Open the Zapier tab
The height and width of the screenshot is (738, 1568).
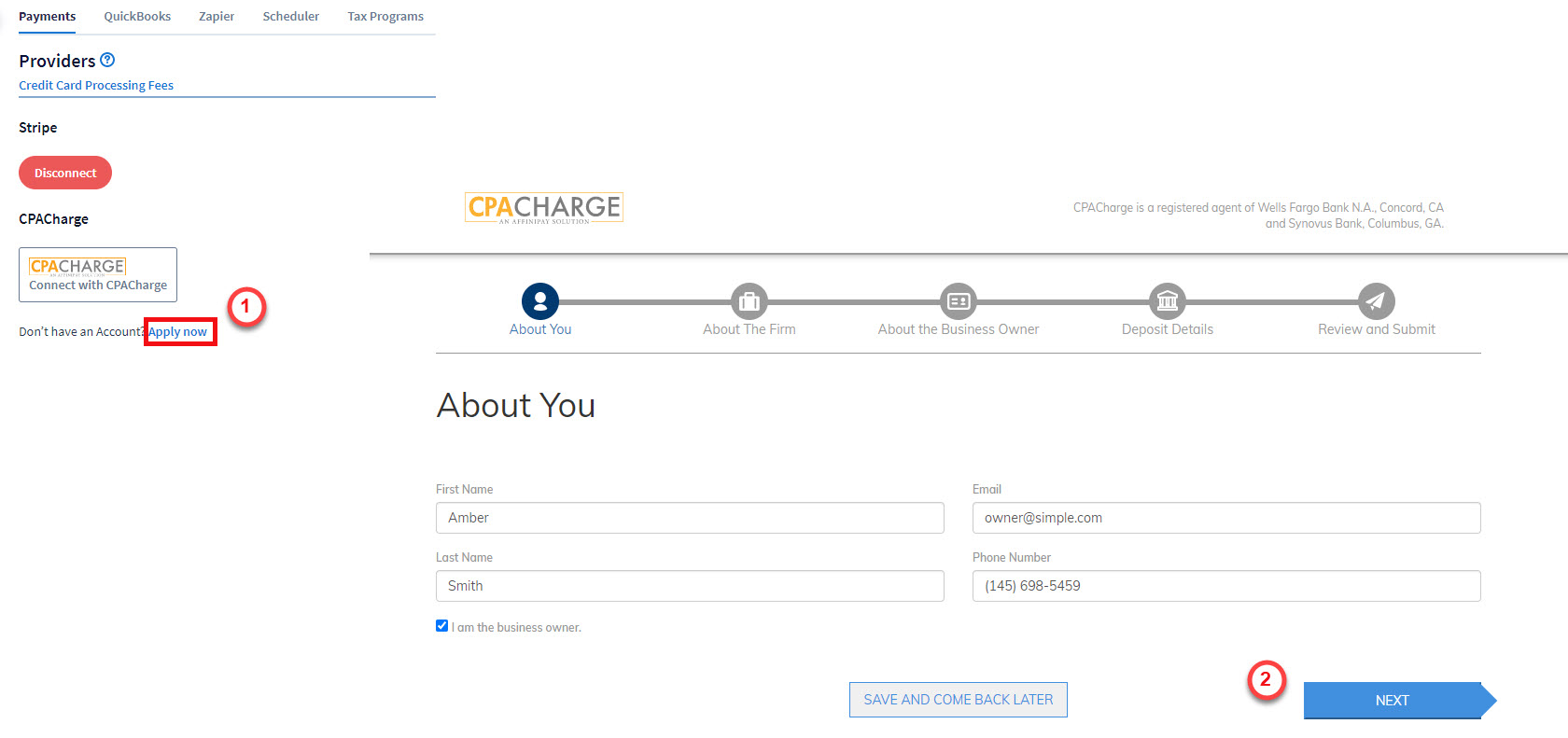(217, 17)
